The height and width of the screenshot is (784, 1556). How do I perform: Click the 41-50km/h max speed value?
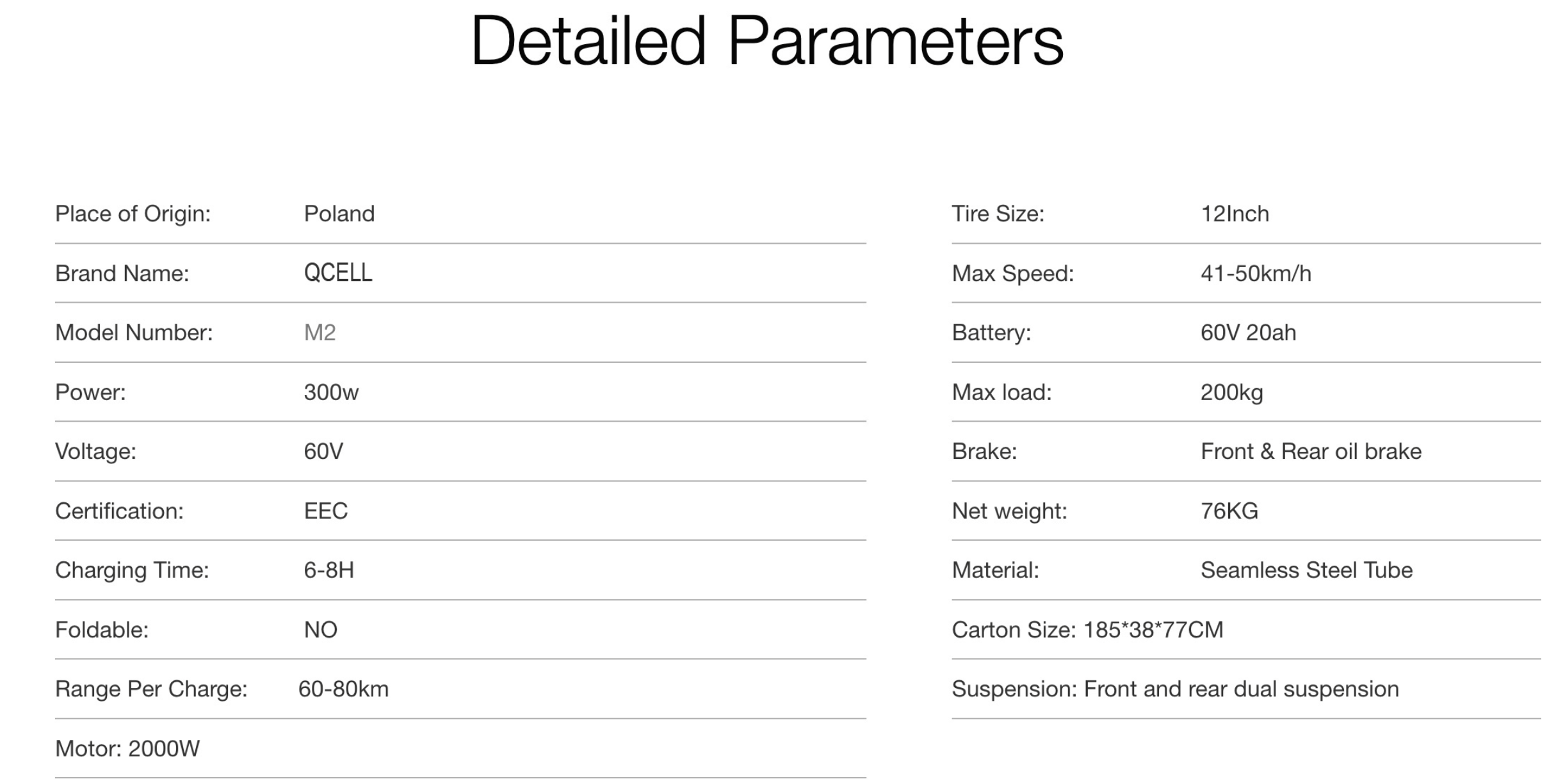point(1255,274)
